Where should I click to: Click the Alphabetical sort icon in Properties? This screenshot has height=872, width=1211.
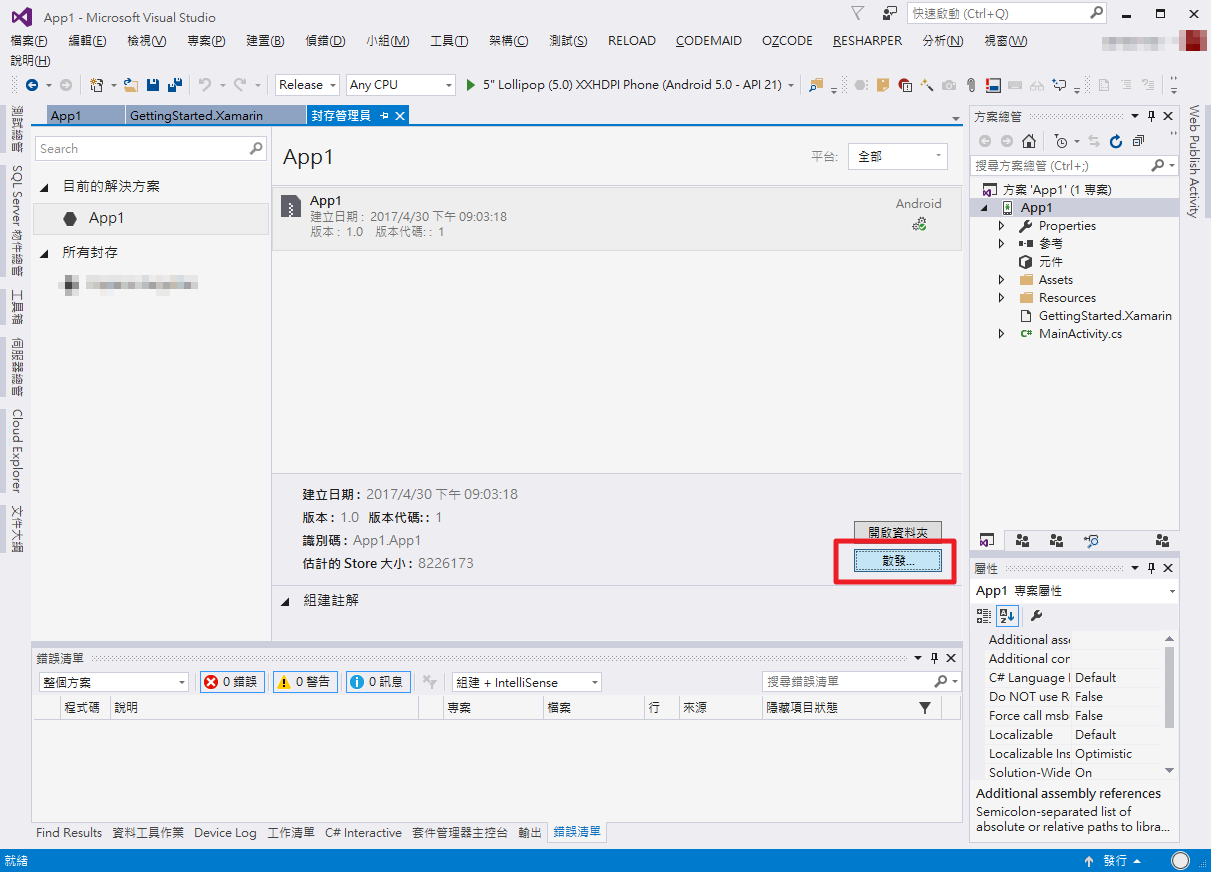click(x=1006, y=616)
